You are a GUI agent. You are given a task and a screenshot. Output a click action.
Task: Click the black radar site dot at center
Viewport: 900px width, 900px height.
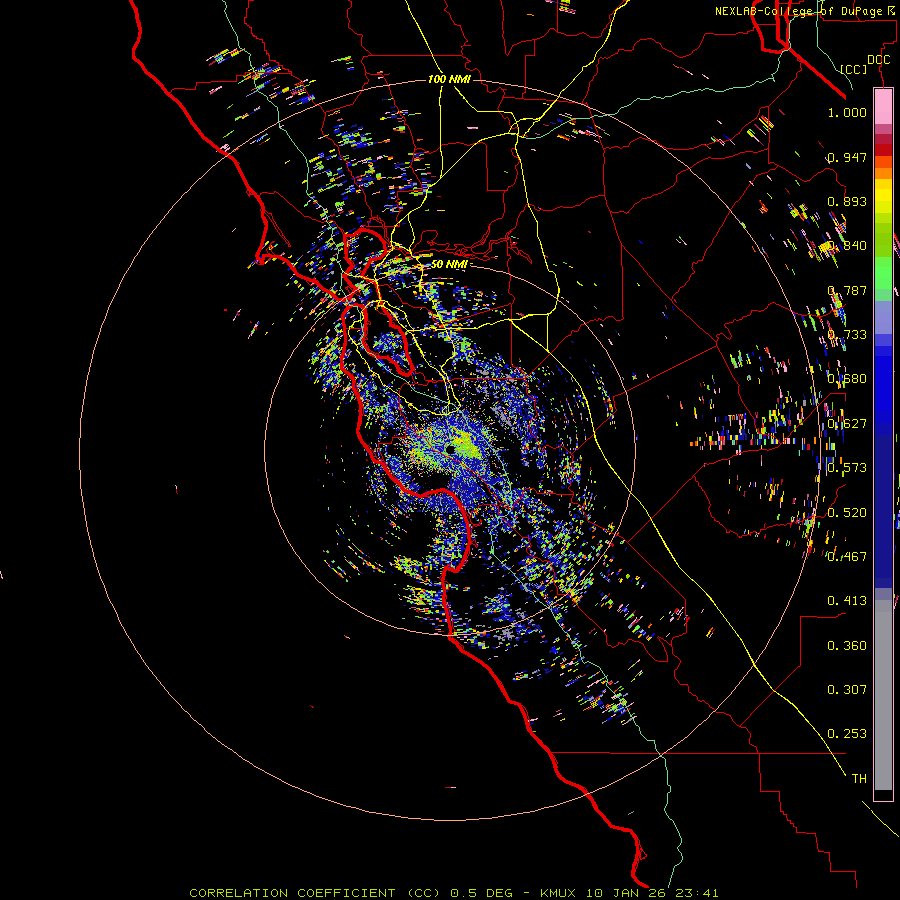(451, 448)
